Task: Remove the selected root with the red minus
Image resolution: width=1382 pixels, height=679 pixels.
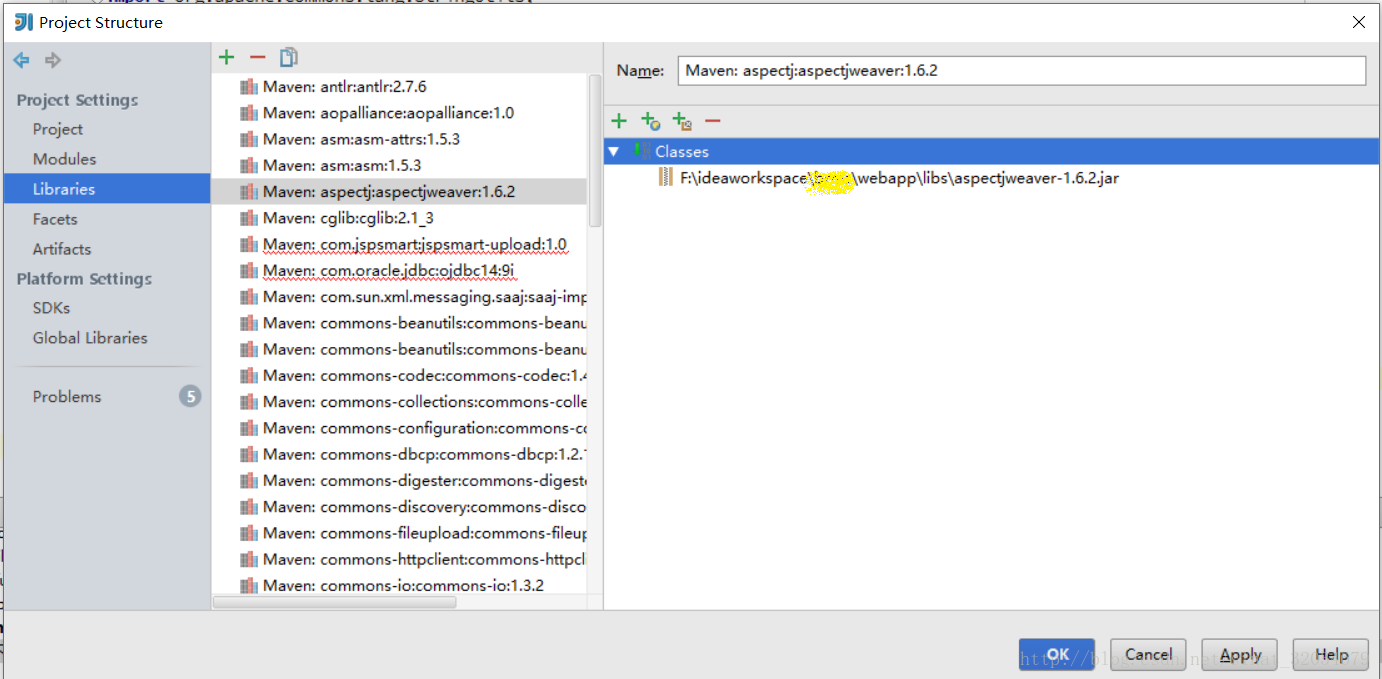Action: pyautogui.click(x=713, y=121)
